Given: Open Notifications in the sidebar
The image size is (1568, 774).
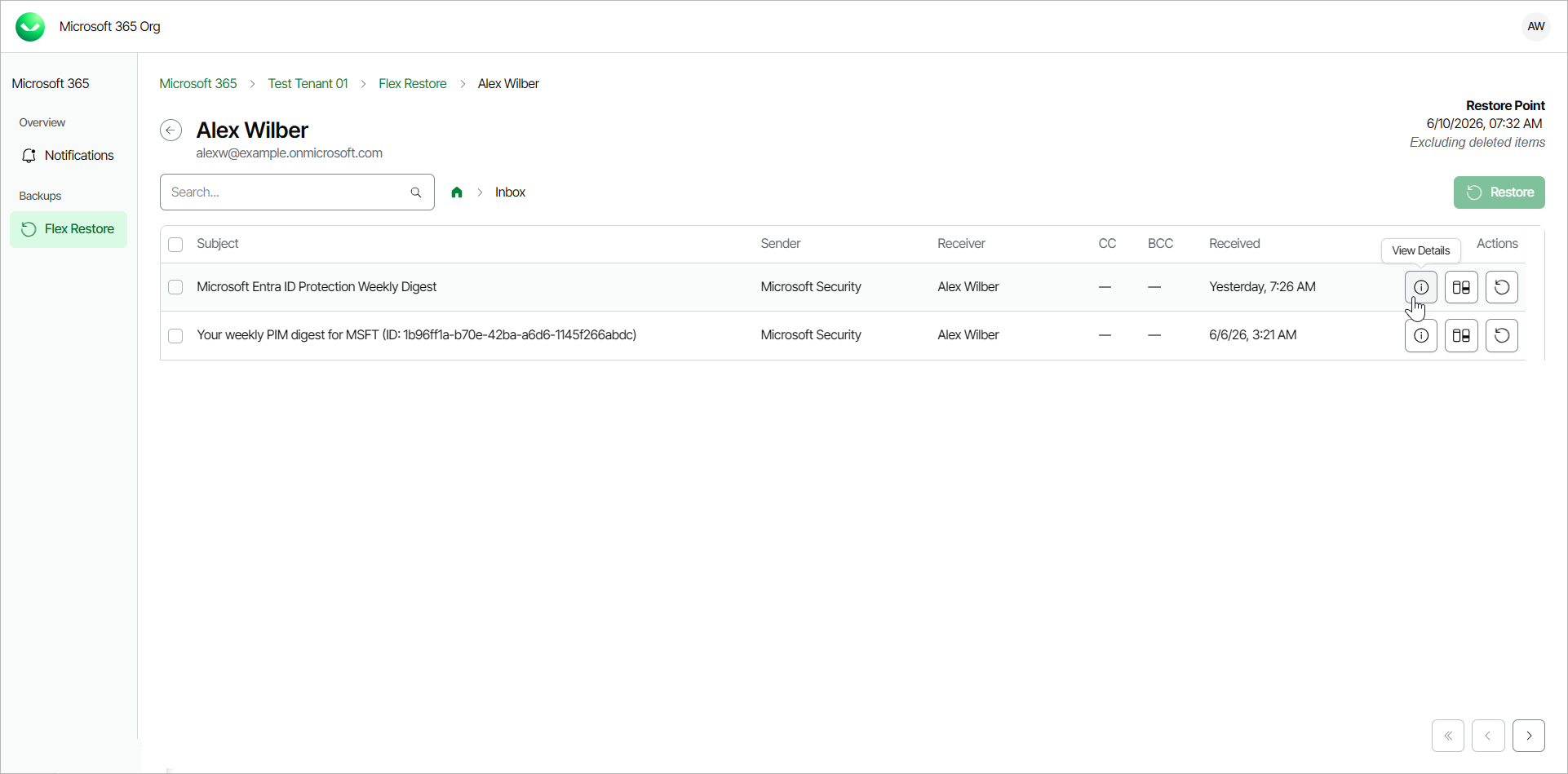Looking at the screenshot, I should 69,156.
